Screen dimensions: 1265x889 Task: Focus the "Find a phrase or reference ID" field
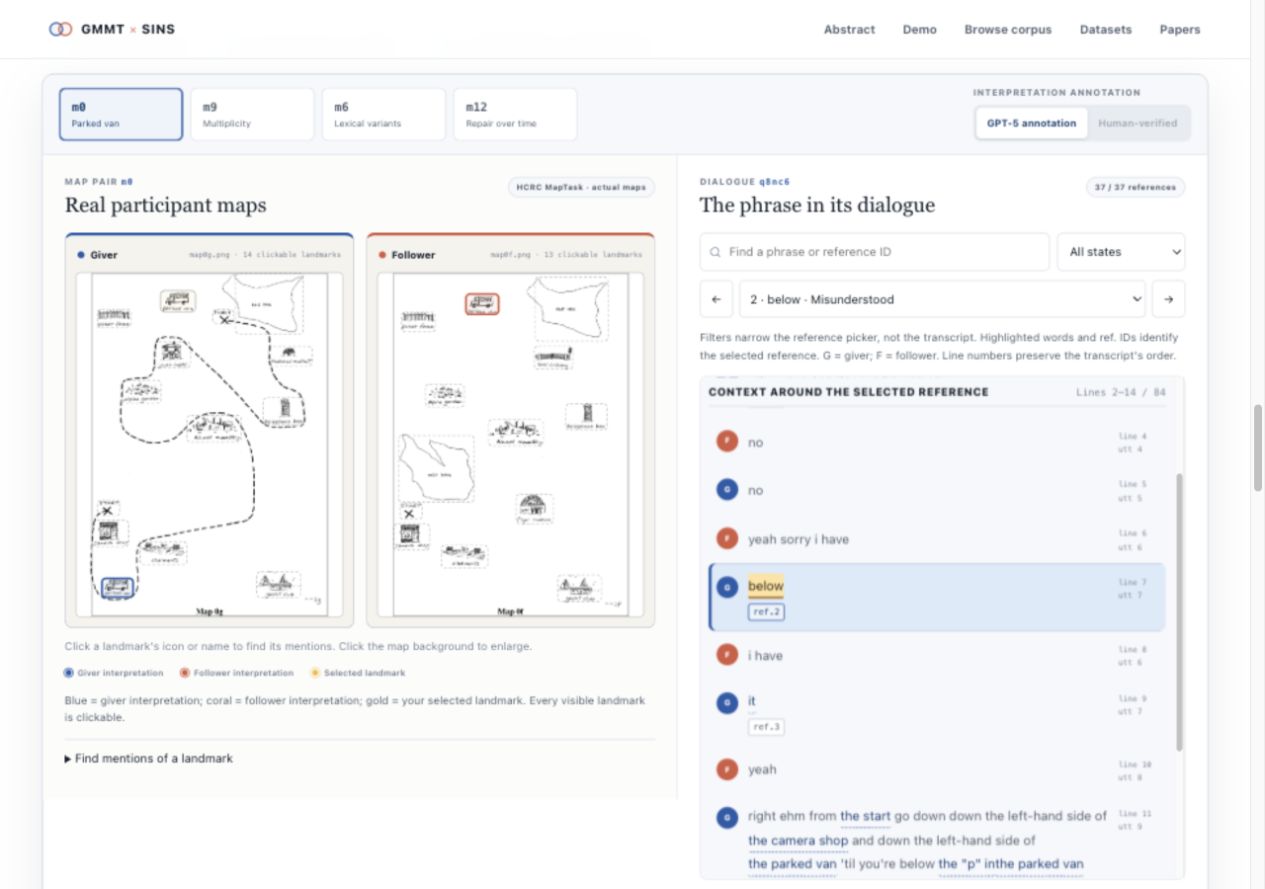[875, 252]
